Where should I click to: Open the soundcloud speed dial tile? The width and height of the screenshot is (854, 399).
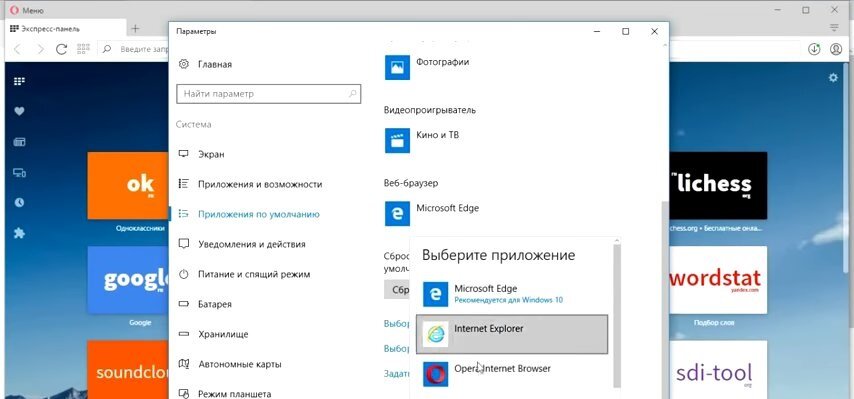tap(128, 370)
